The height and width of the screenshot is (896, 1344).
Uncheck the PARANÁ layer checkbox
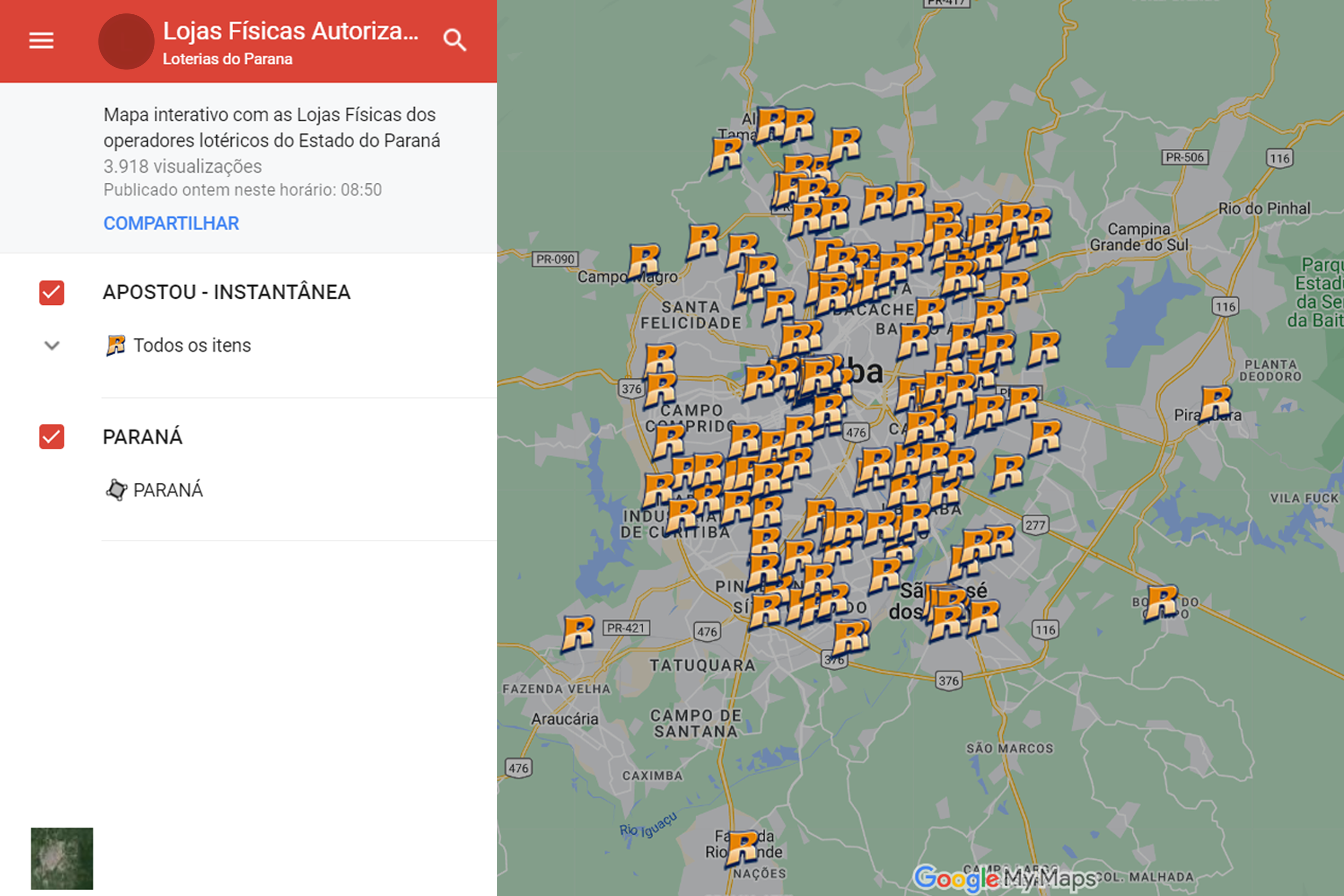(x=52, y=436)
